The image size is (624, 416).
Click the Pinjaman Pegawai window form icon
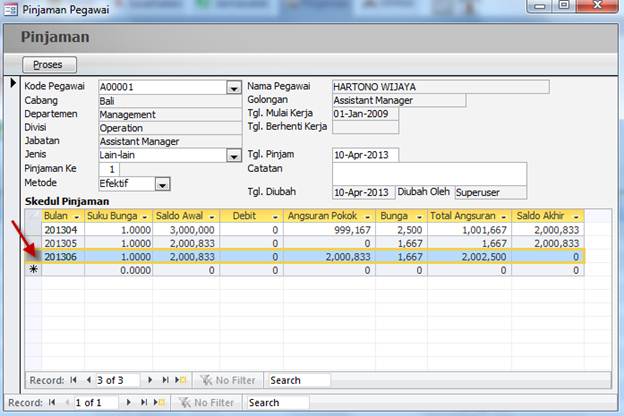(11, 10)
